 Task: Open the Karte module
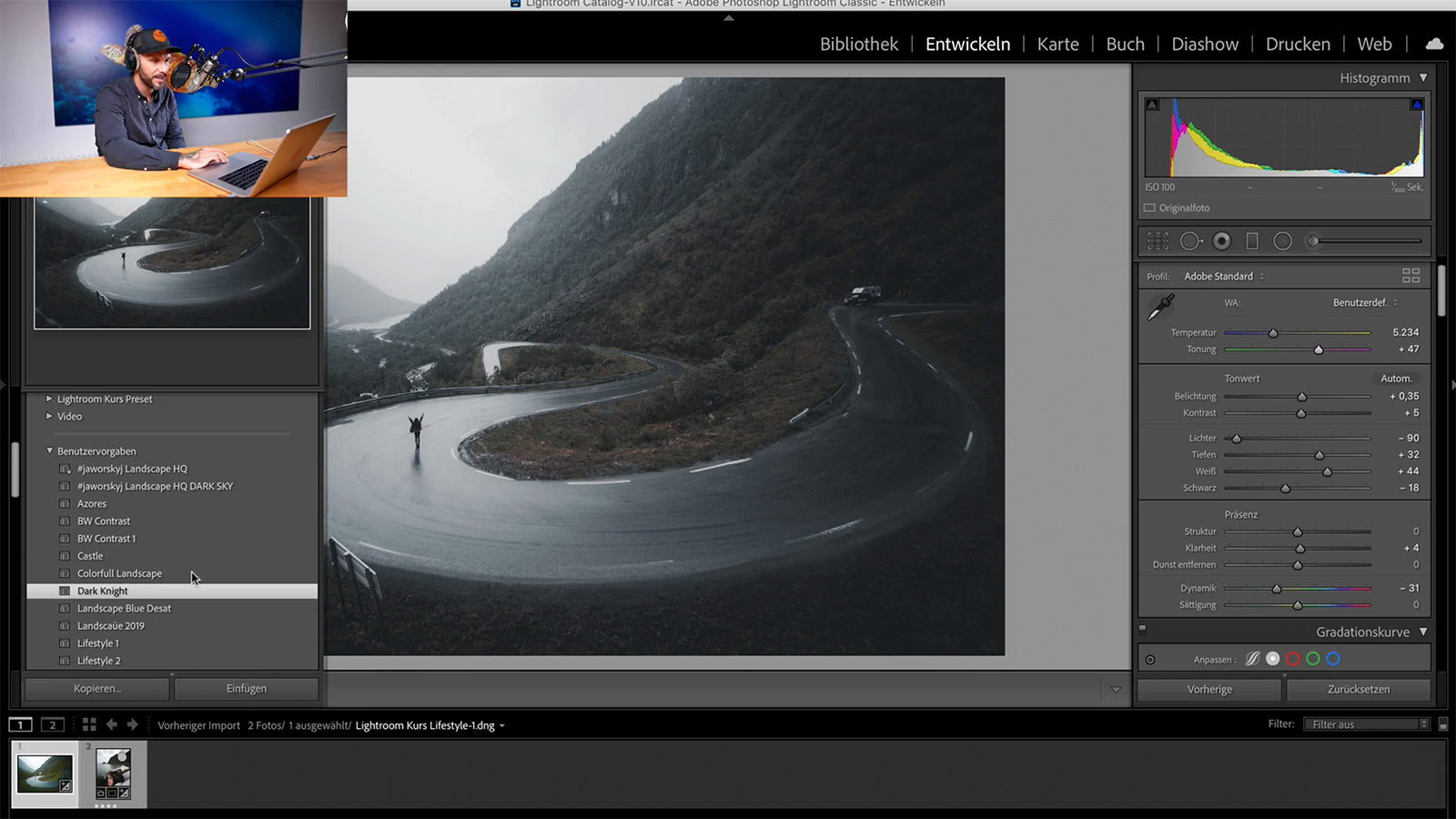[x=1057, y=44]
